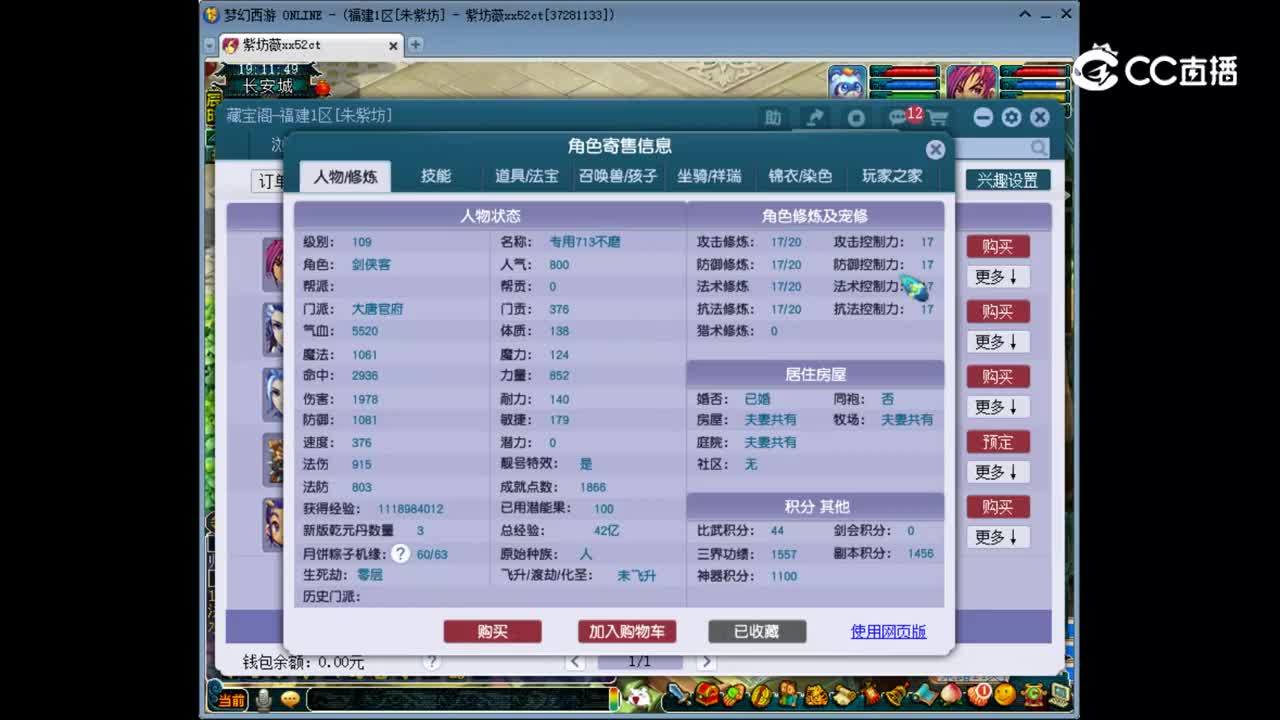Expand 更多 for the last listing
Screen dimensions: 1280x720
(998, 537)
